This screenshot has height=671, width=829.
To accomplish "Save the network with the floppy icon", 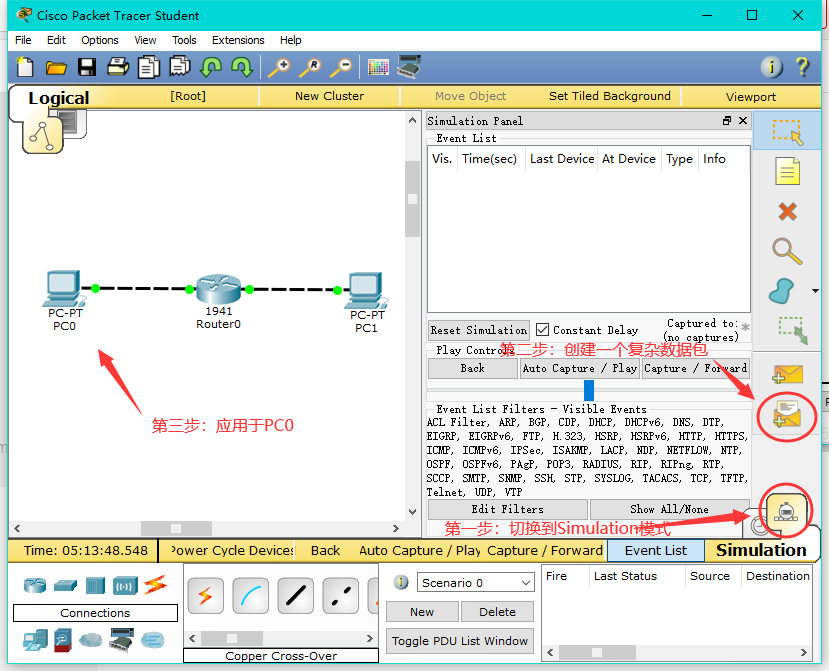I will pyautogui.click(x=87, y=67).
